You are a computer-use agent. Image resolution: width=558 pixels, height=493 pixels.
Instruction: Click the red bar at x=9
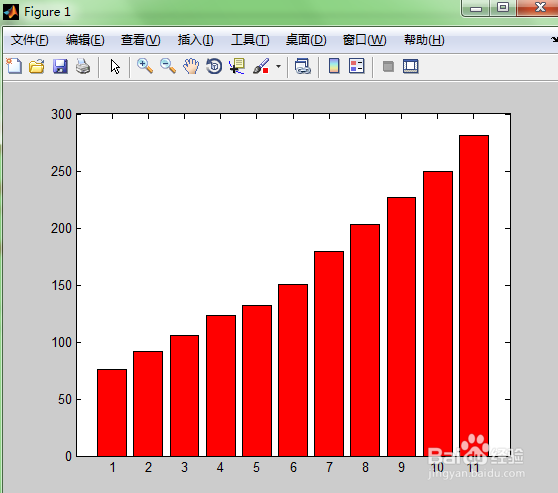coord(401,327)
